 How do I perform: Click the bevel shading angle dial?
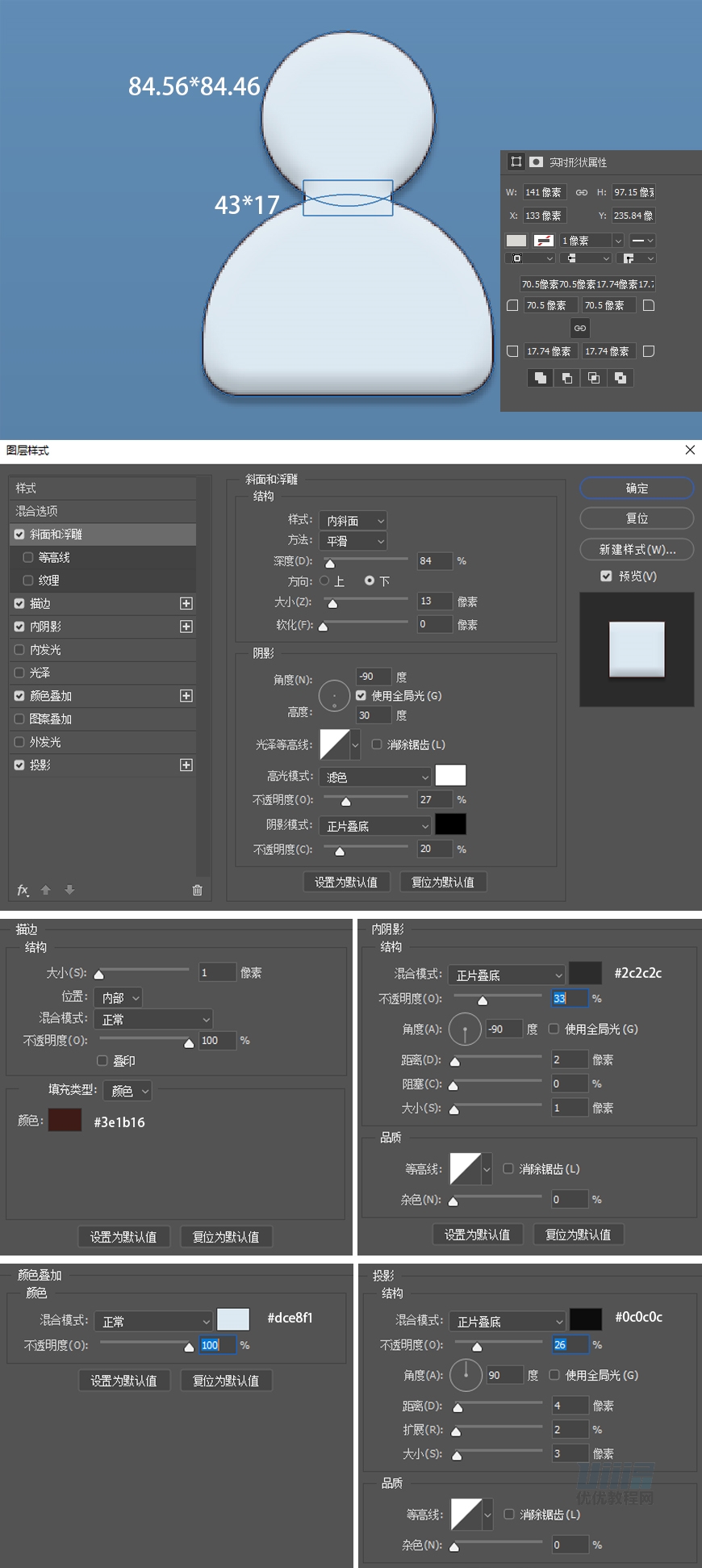[334, 696]
